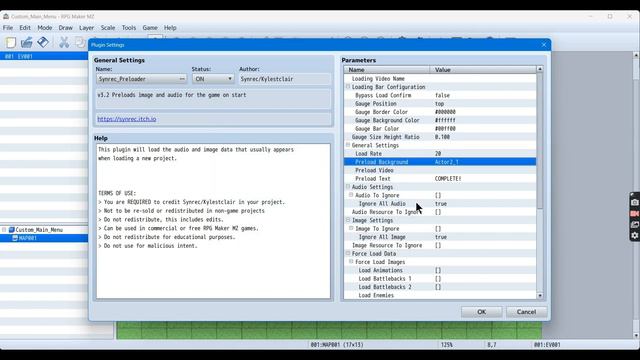Open the synrec.itch.io link
640x360 pixels.
127,119
